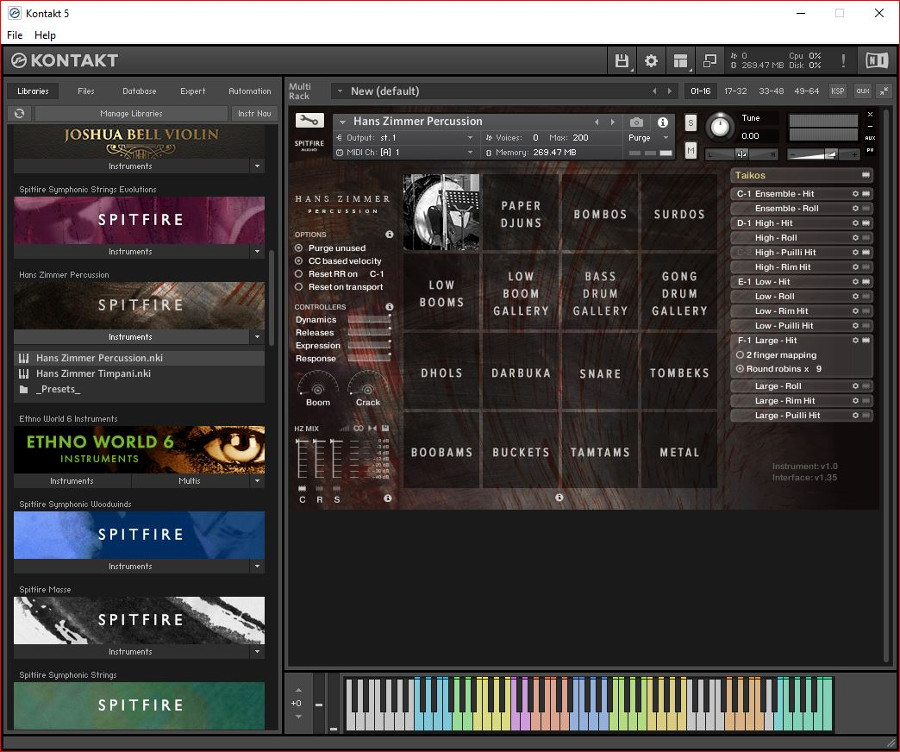This screenshot has width=900, height=752.
Task: Mute the instrument with M button
Action: click(x=690, y=150)
